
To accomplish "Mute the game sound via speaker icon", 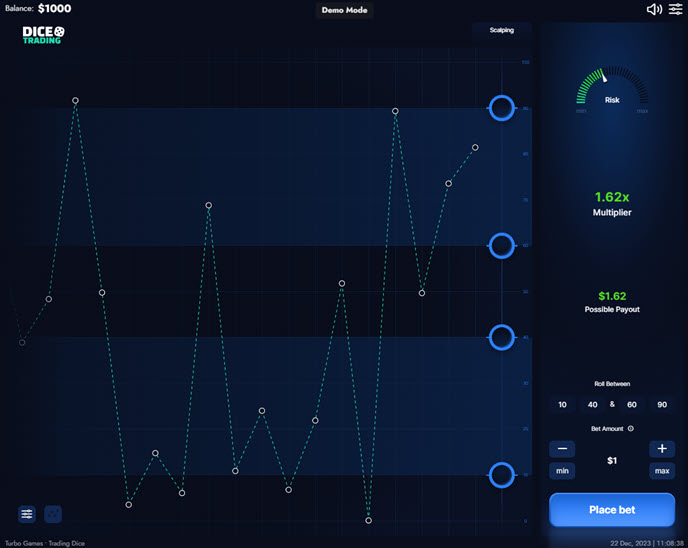I will click(654, 9).
